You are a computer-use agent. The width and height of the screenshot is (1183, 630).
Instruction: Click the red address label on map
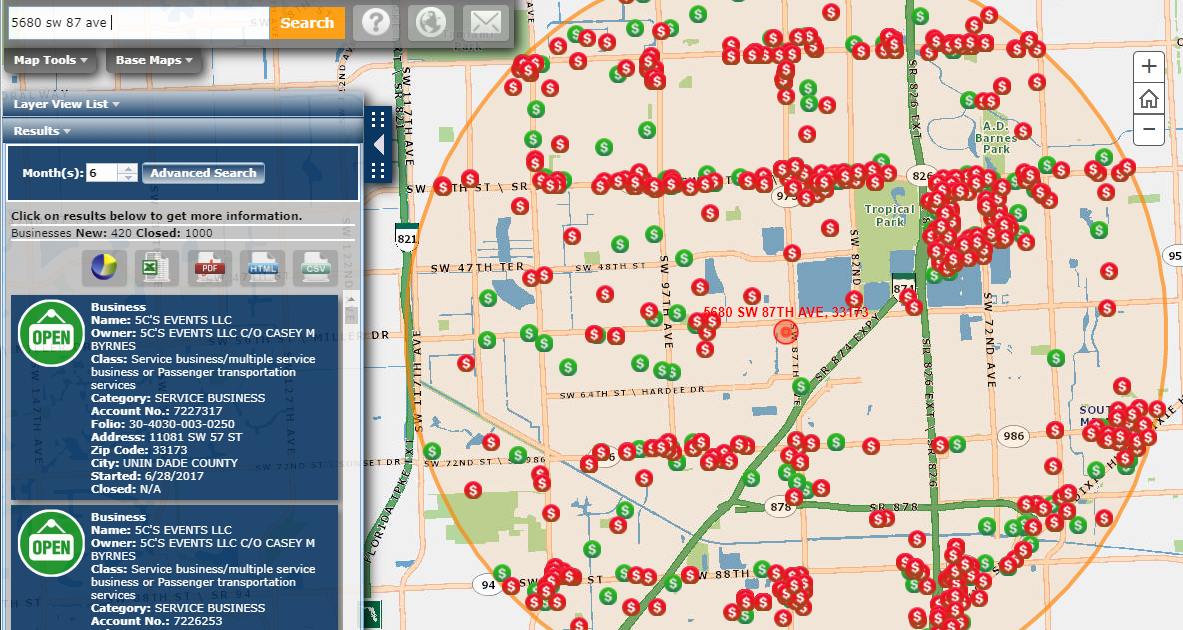pyautogui.click(x=785, y=312)
